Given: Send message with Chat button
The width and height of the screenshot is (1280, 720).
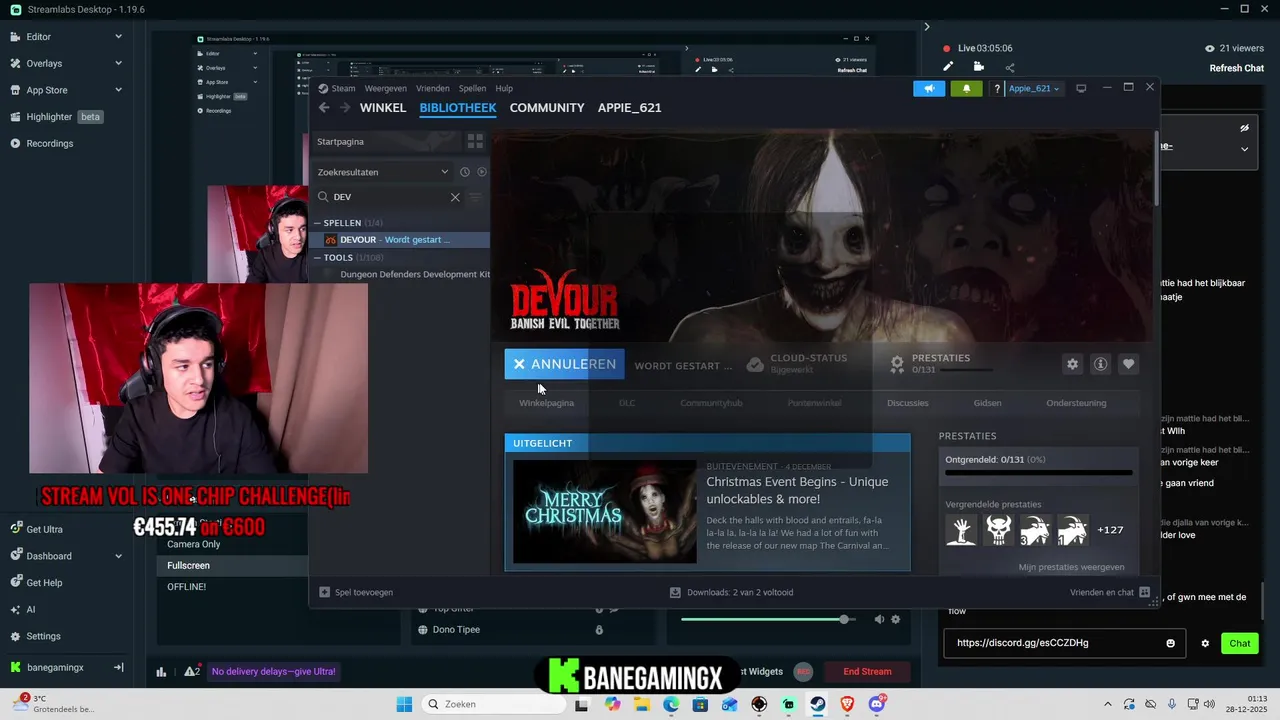Looking at the screenshot, I should tap(1240, 643).
